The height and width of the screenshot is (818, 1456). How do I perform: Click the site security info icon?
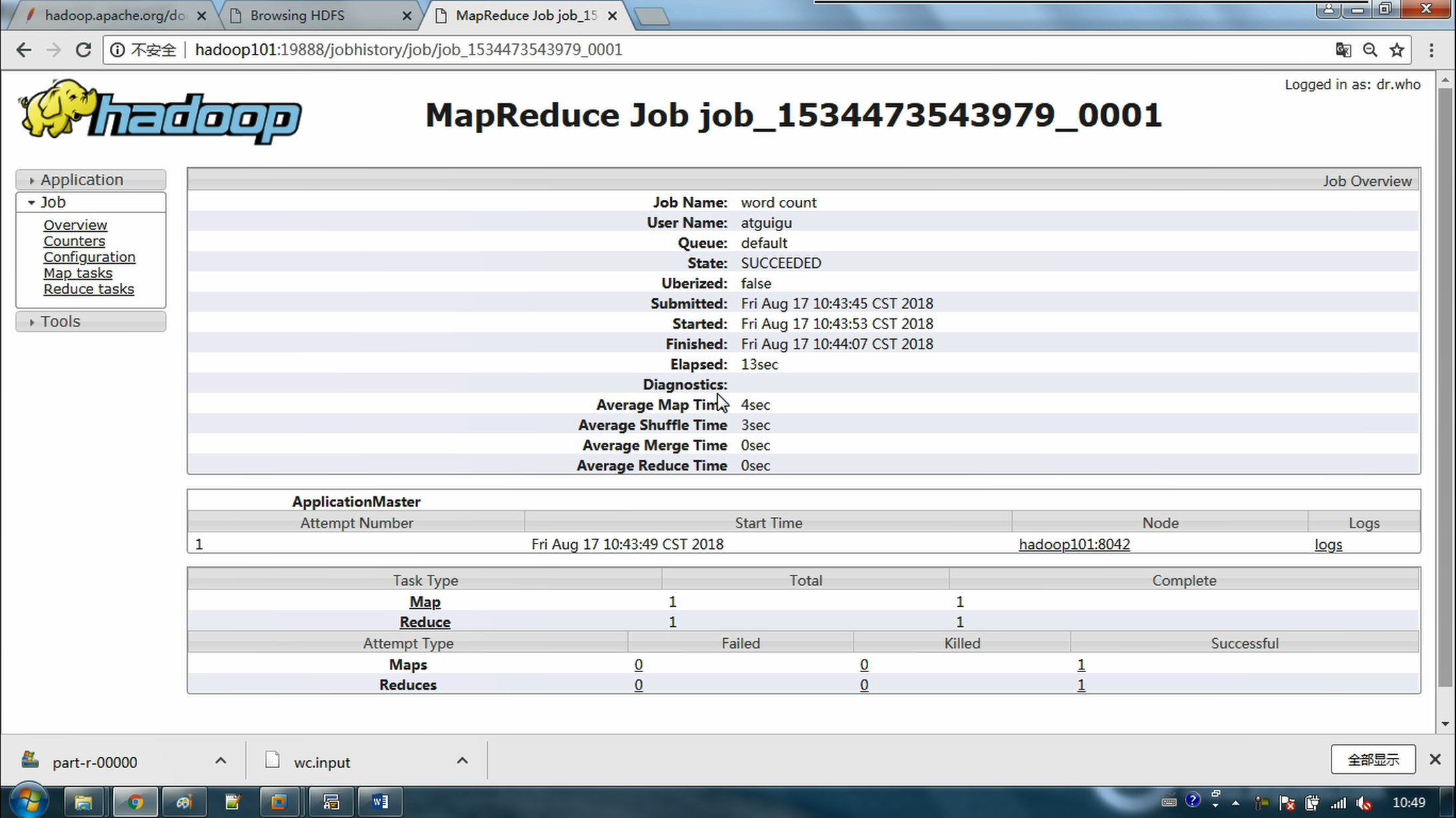pos(117,50)
